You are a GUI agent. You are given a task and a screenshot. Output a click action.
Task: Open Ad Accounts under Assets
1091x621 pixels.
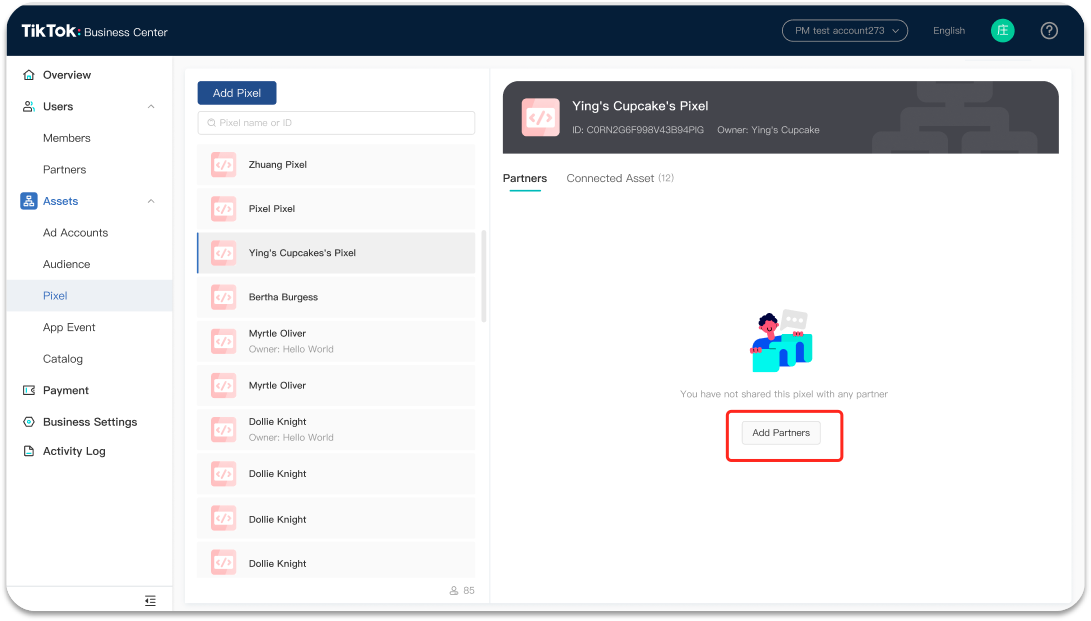[x=75, y=233]
